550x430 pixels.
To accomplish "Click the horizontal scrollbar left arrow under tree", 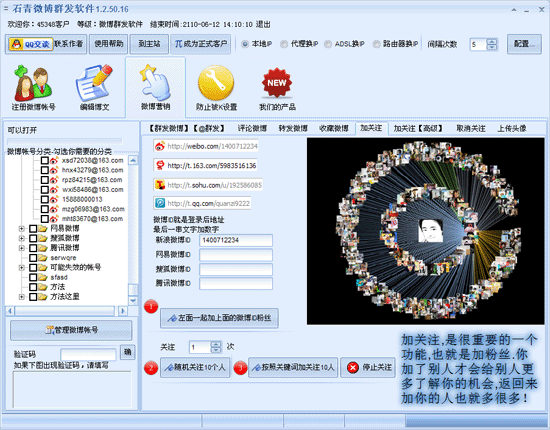I will (x=10, y=311).
